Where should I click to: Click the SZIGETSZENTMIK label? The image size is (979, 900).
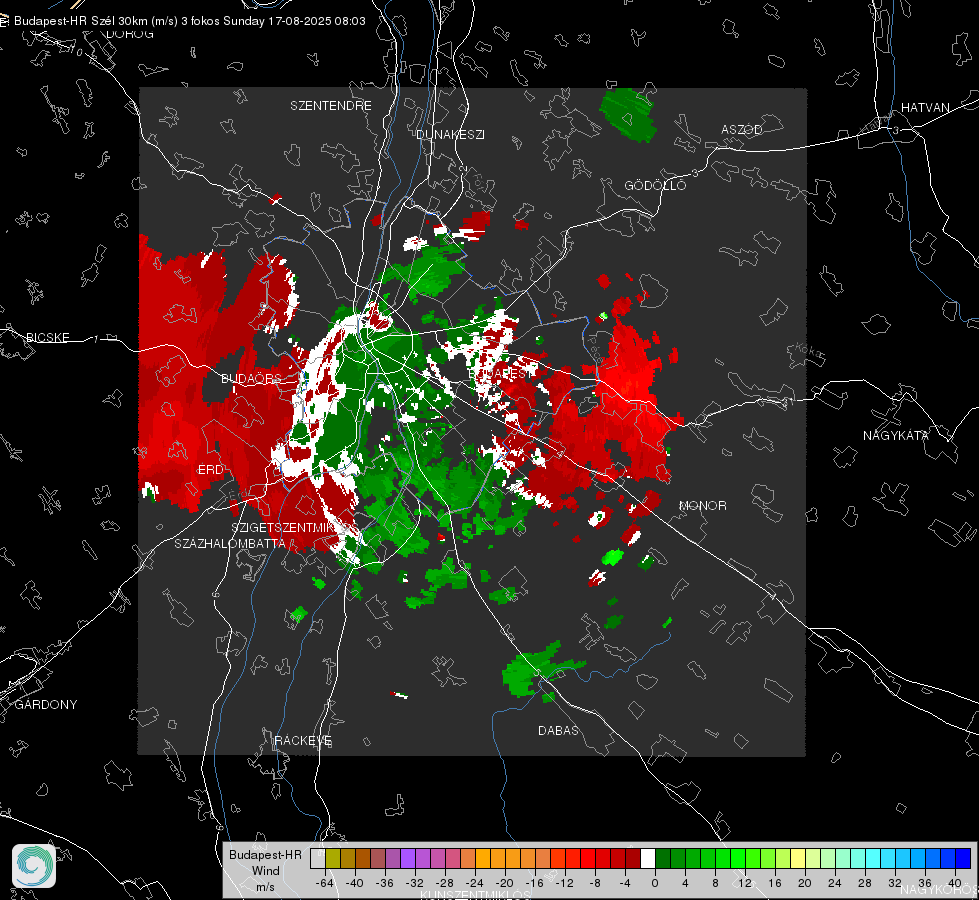pos(283,528)
